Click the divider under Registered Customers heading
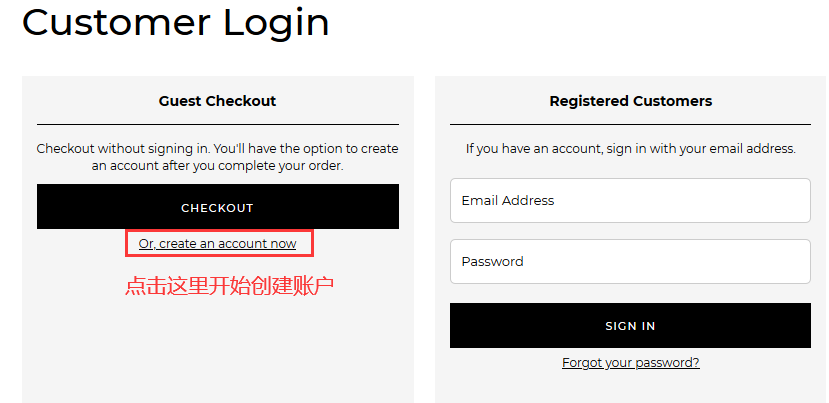The width and height of the screenshot is (829, 403). 630,124
